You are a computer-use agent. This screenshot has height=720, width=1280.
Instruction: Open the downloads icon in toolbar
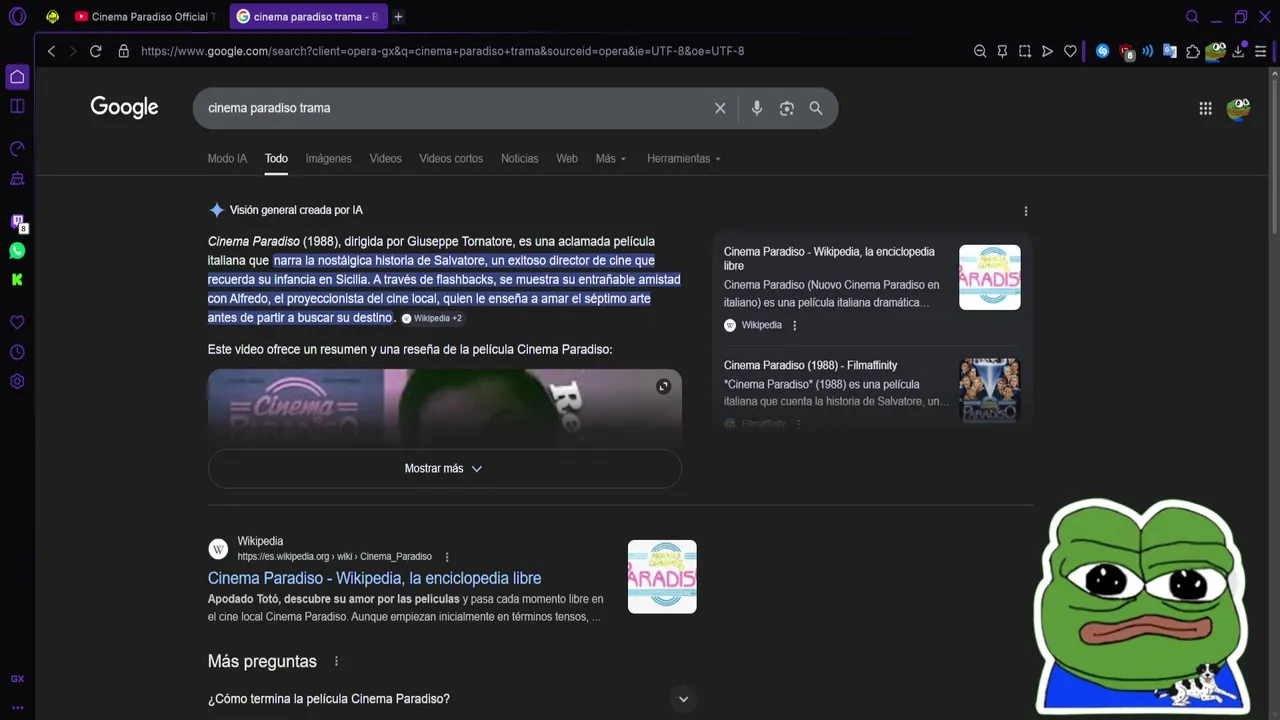[x=1238, y=51]
